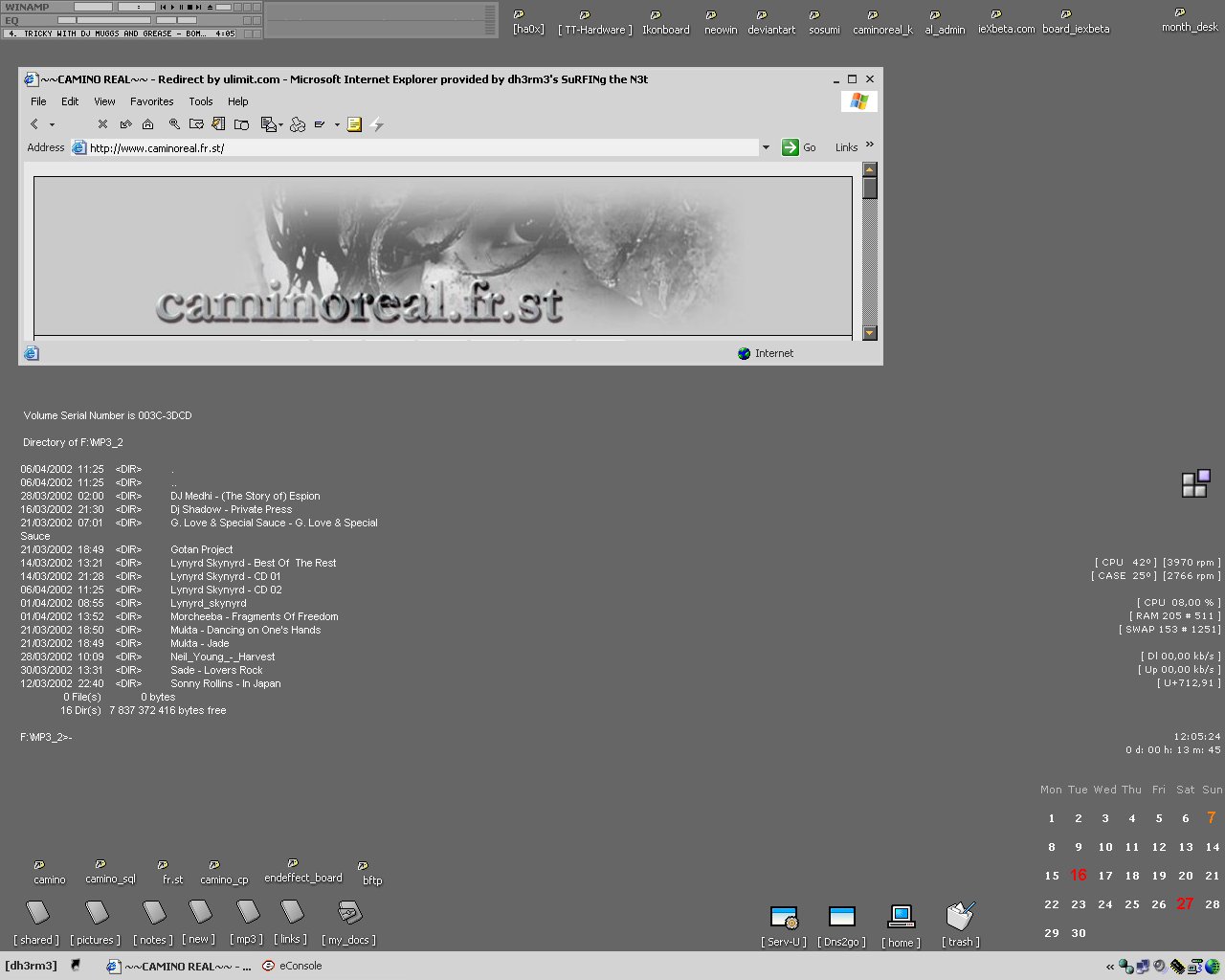Screen dimensions: 1225x980
Task: Click the Edit page icon in IE toolbar
Action: coord(320,124)
